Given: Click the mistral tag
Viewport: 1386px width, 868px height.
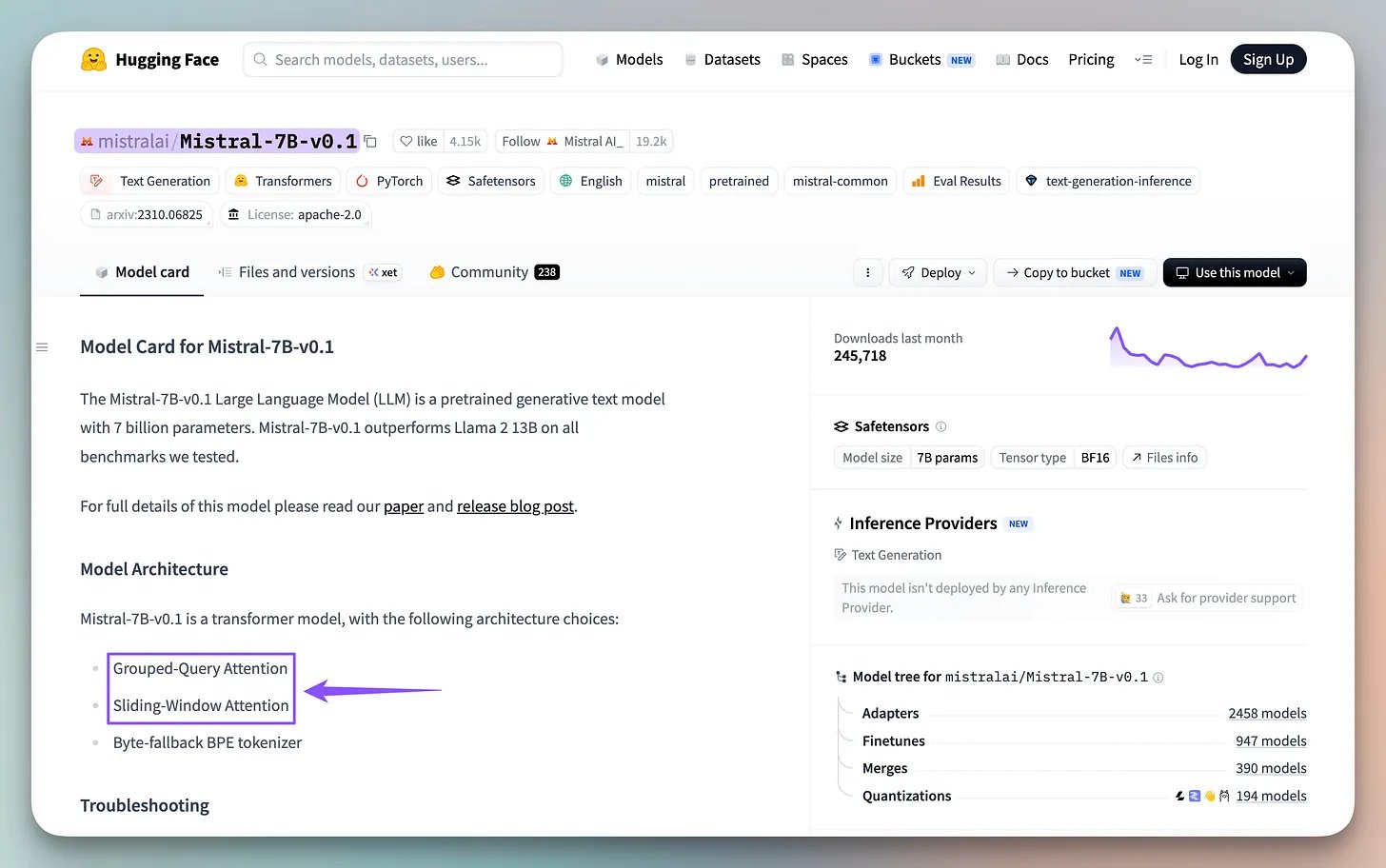Looking at the screenshot, I should (x=665, y=181).
